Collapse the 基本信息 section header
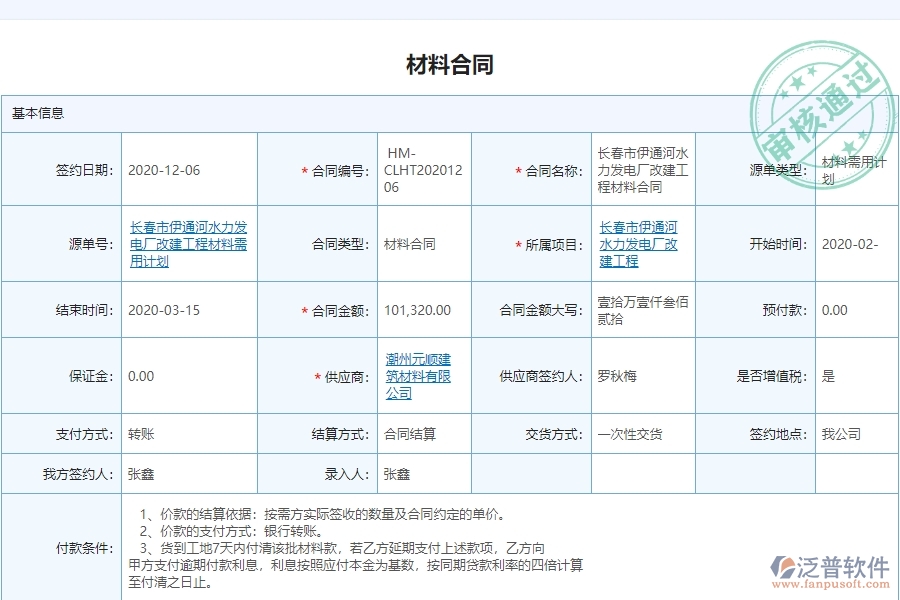This screenshot has width=900, height=600. pos(37,113)
